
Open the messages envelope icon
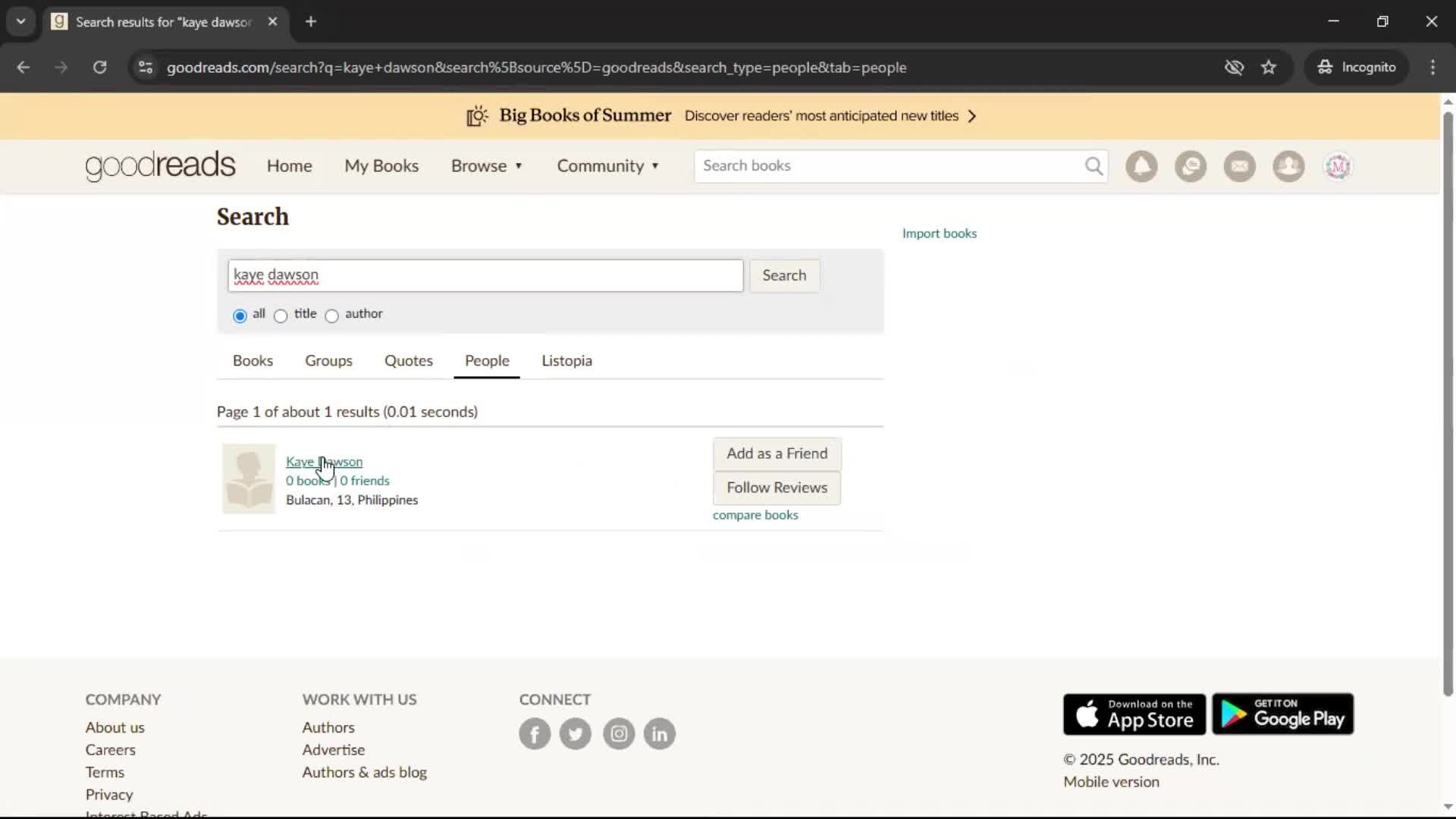(1240, 166)
